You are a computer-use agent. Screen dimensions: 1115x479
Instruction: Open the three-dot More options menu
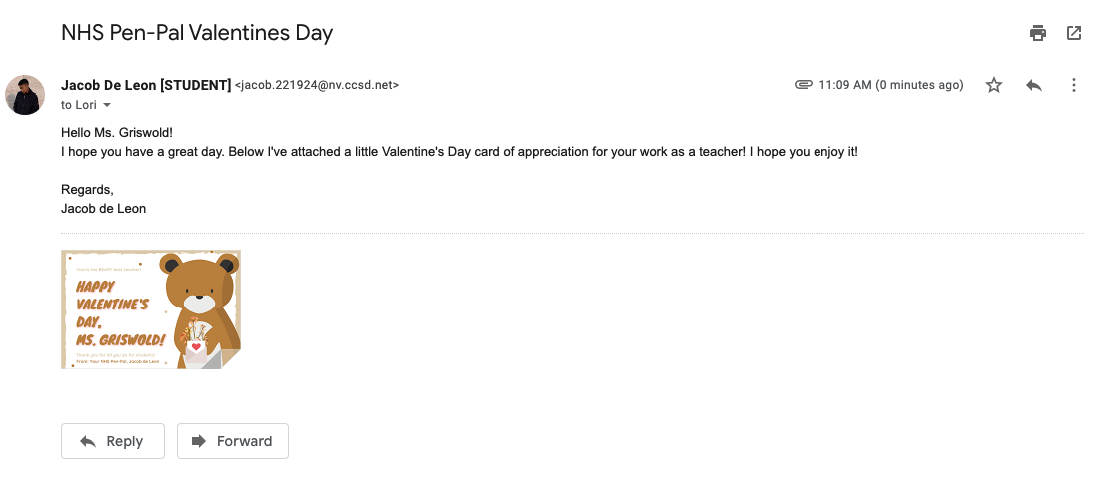(x=1074, y=85)
